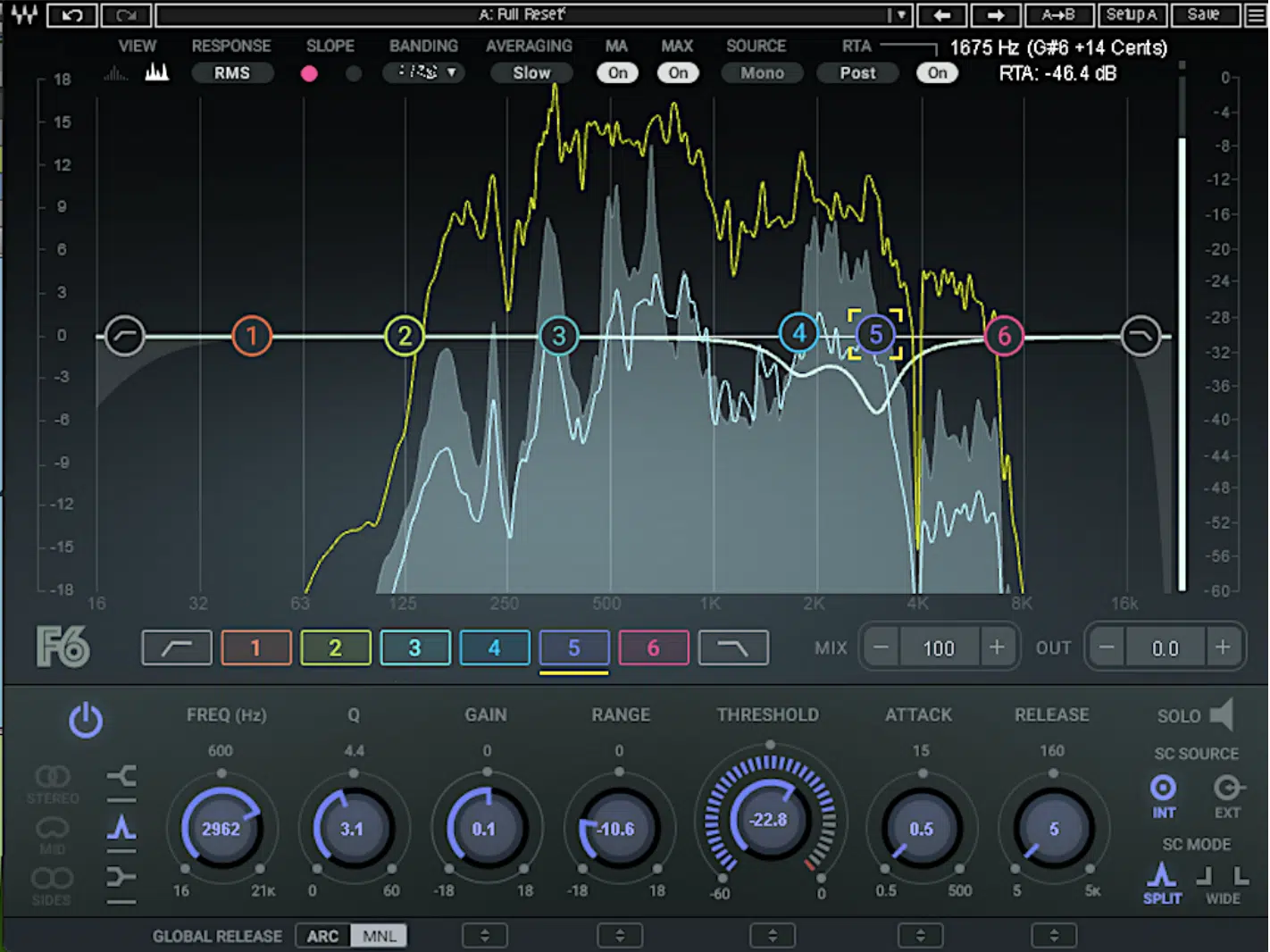Open the low-pass filter band tab

coord(733,648)
